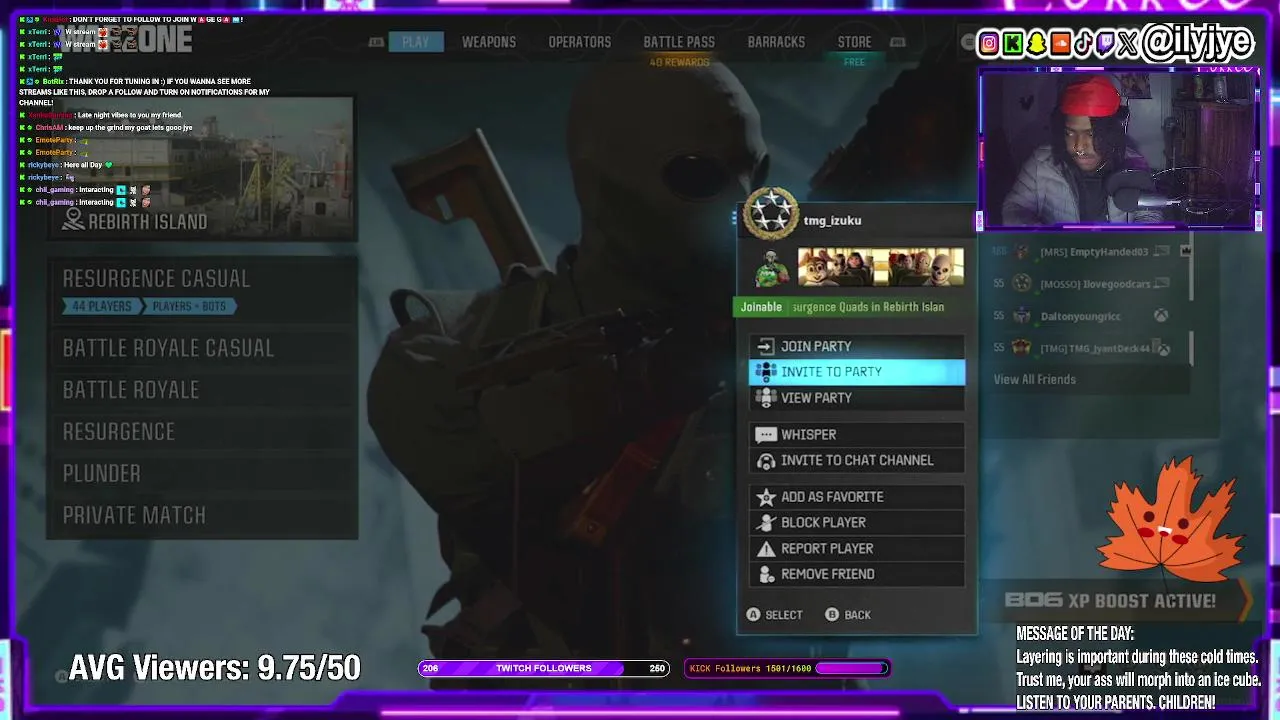Click the rank emblem beside Ilovegoodcars
Viewport: 1280px width, 720px height.
1021,284
